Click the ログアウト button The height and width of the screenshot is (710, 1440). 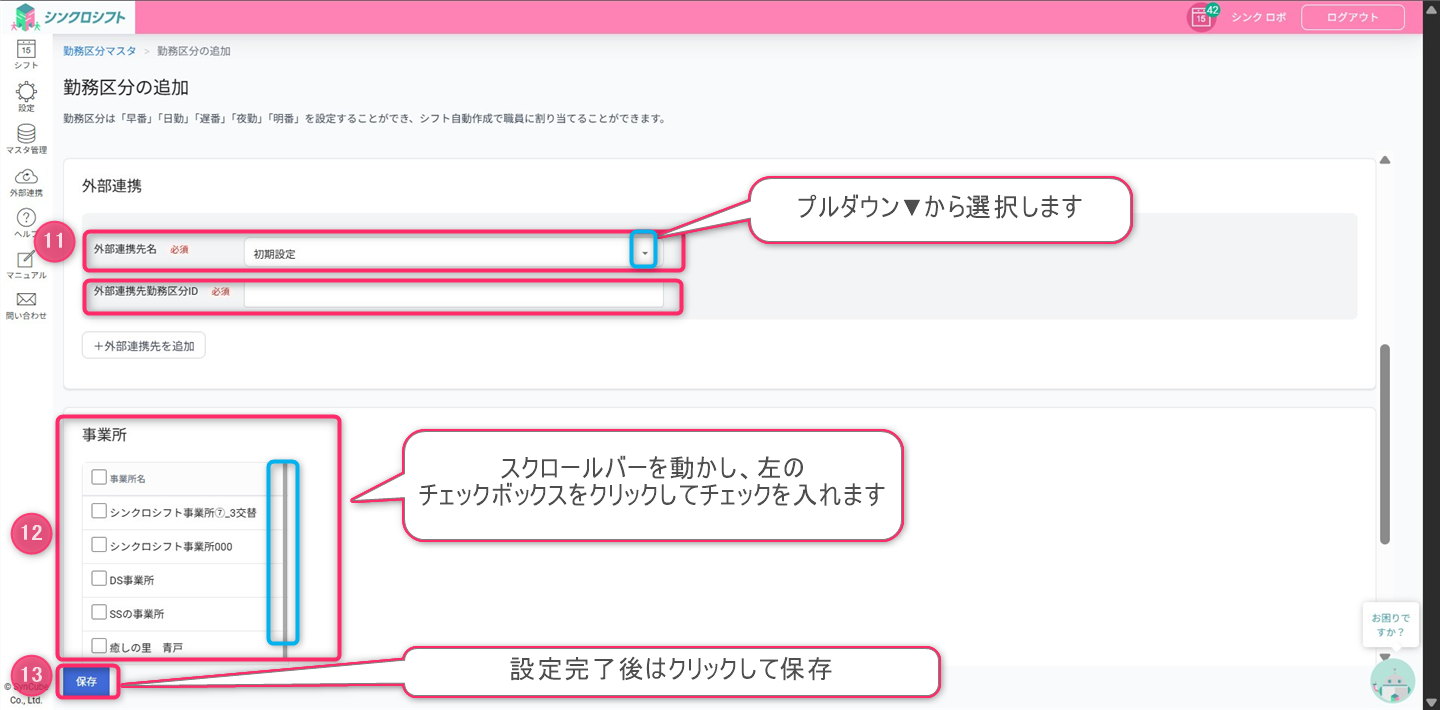click(x=1352, y=17)
